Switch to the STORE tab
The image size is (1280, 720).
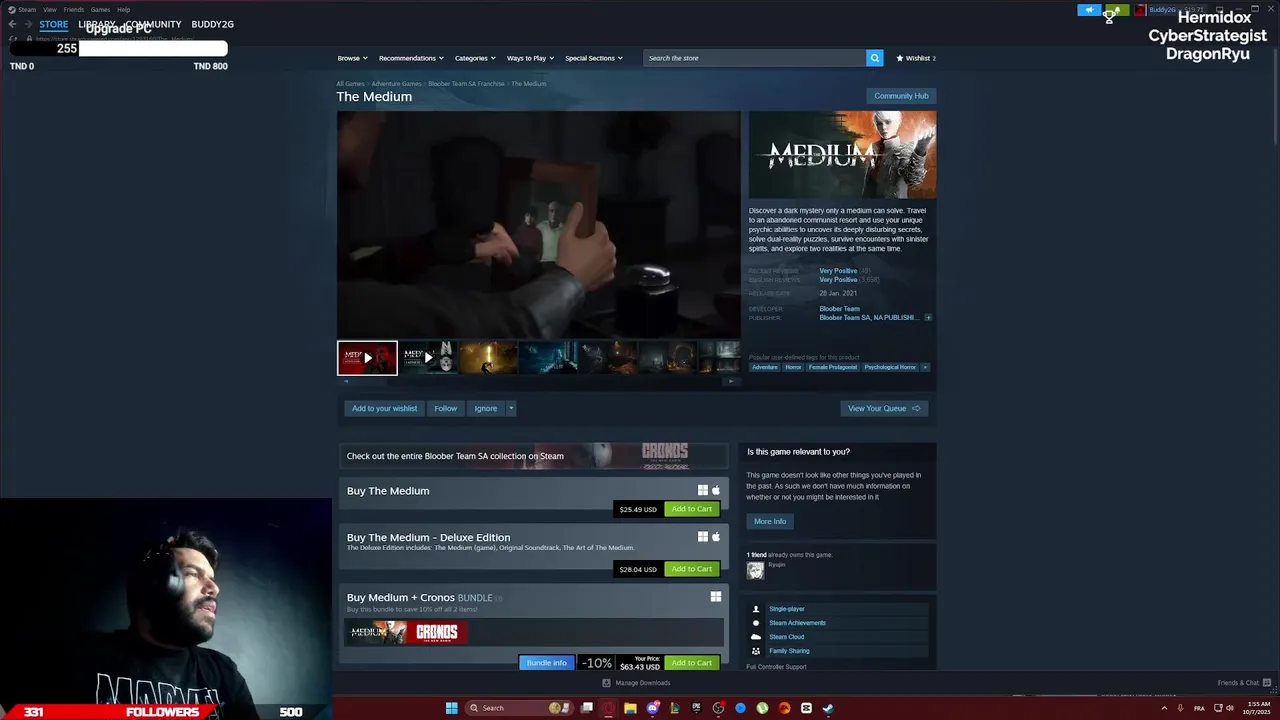(x=54, y=24)
